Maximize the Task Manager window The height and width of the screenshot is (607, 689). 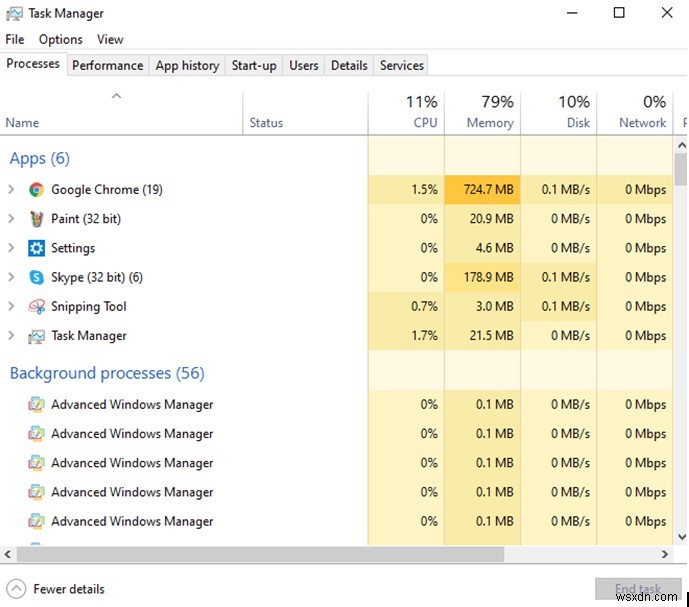click(619, 13)
